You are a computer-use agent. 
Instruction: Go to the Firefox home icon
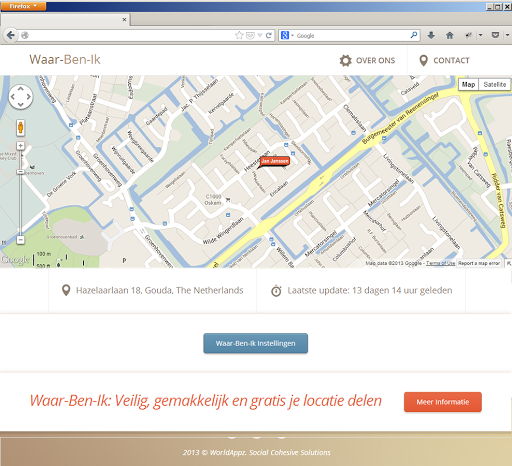click(450, 35)
